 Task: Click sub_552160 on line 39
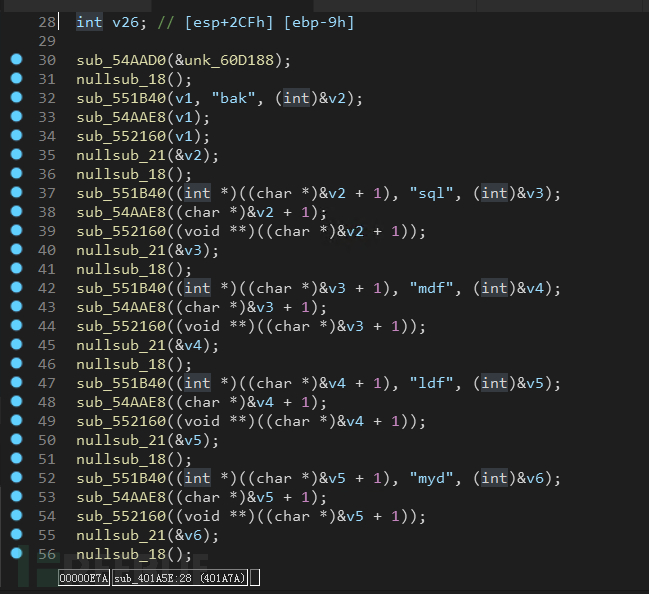click(121, 231)
